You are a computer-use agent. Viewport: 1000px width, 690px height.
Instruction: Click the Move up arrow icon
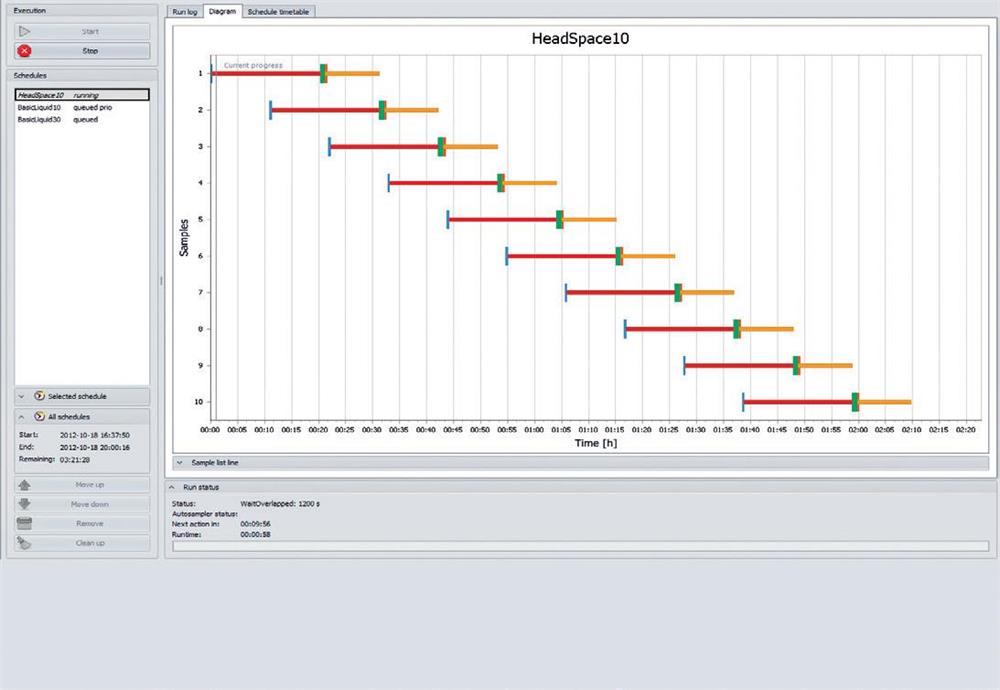point(25,484)
